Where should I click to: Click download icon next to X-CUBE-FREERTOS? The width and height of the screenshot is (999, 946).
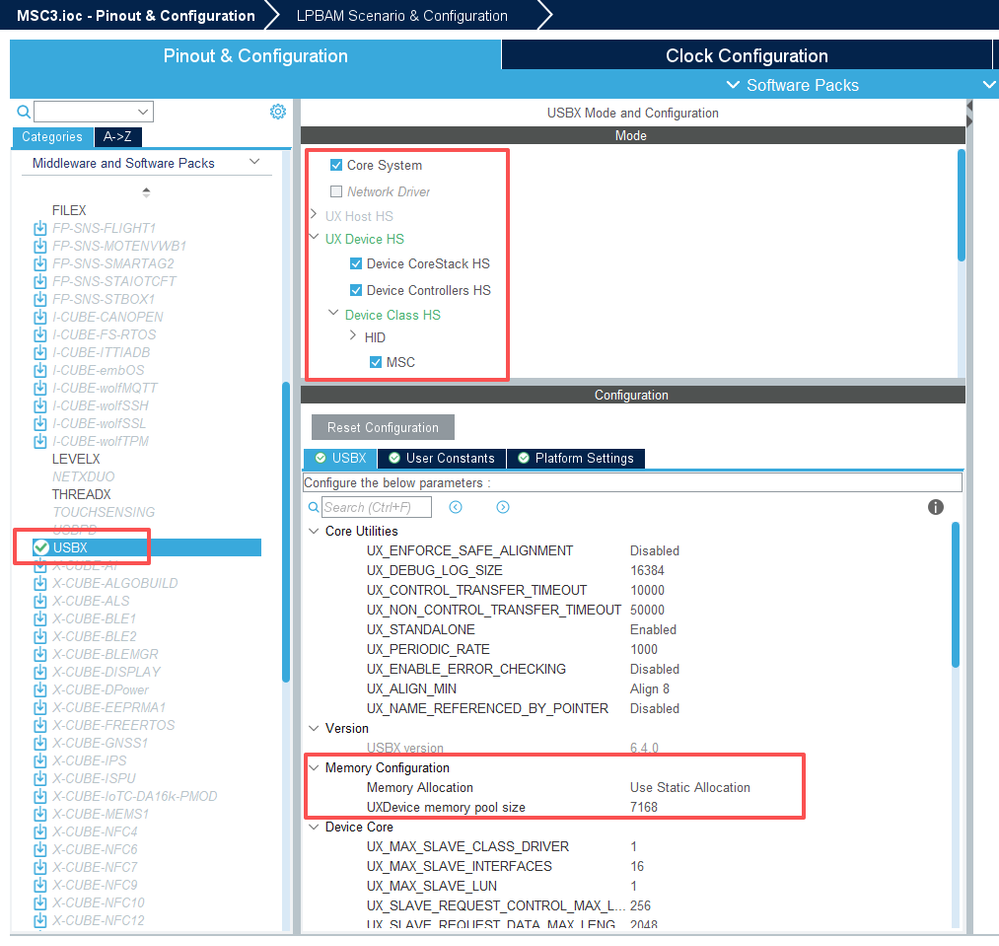[x=40, y=725]
